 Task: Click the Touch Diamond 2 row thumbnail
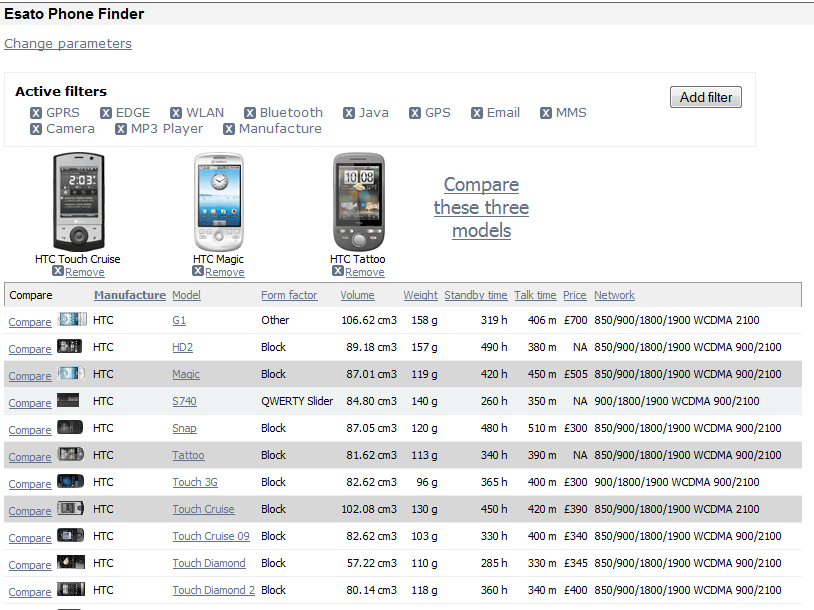pos(71,589)
